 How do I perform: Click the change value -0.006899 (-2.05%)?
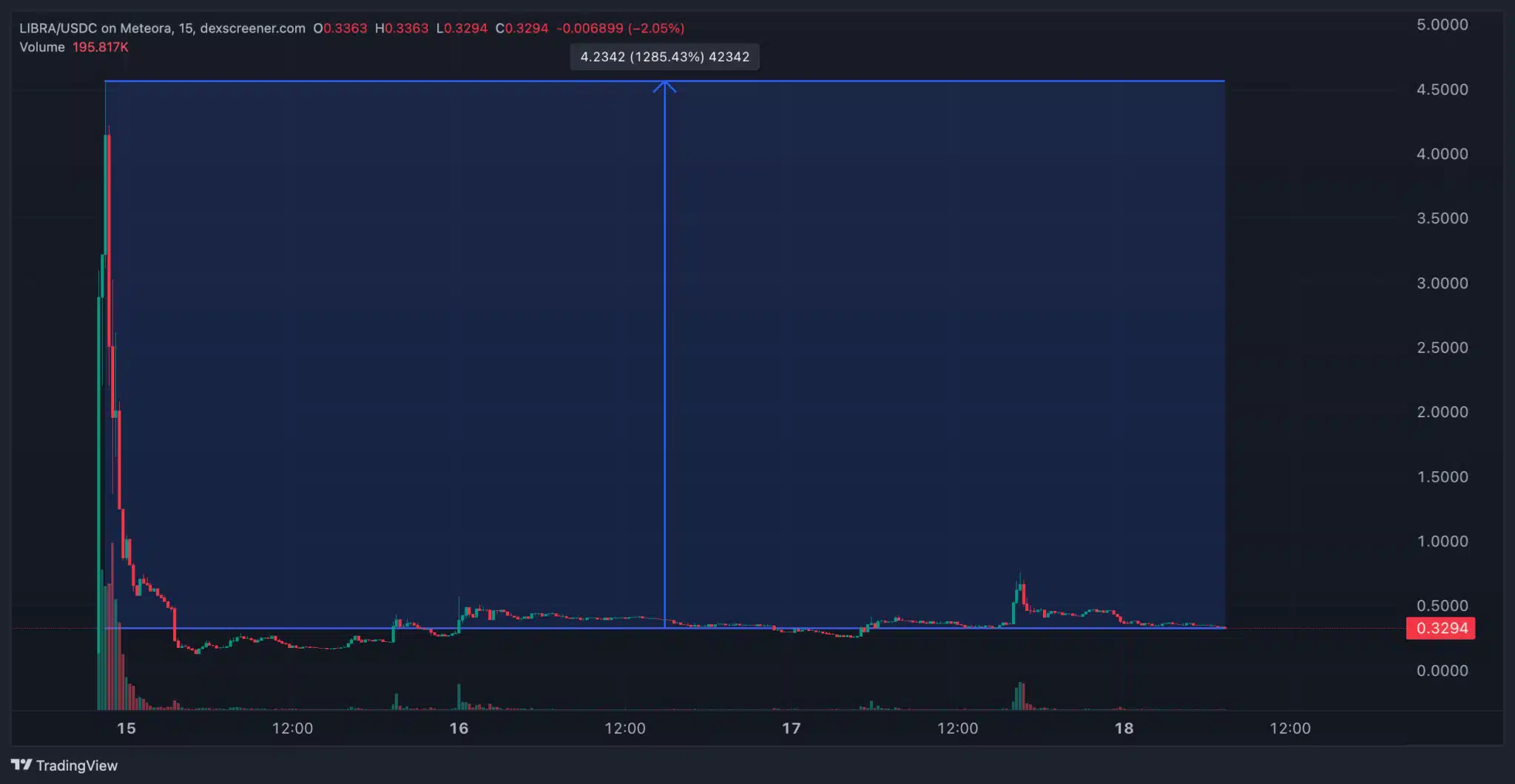[x=621, y=28]
